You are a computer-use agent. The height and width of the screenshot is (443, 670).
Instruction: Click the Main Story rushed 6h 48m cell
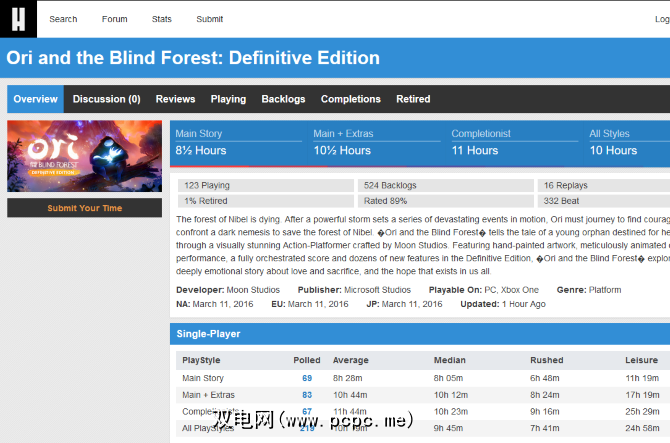(545, 378)
